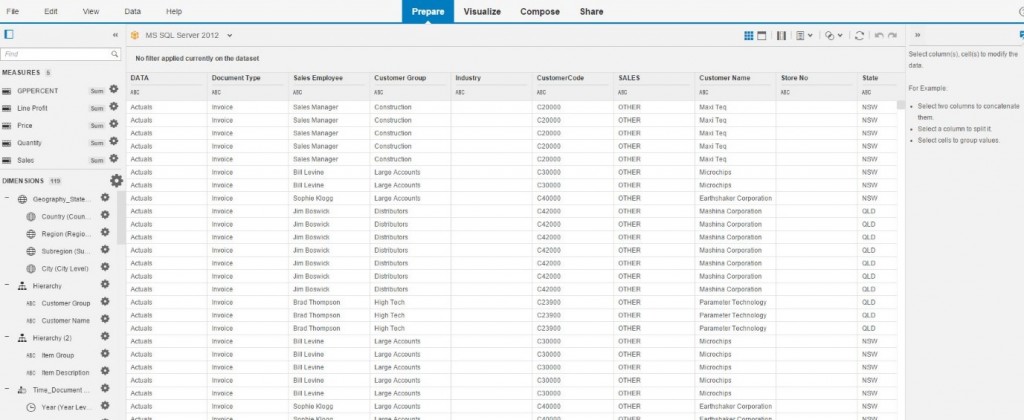Open the MS SQL Server 2012 dropdown
Screen dimensions: 1024x420
[229, 35]
